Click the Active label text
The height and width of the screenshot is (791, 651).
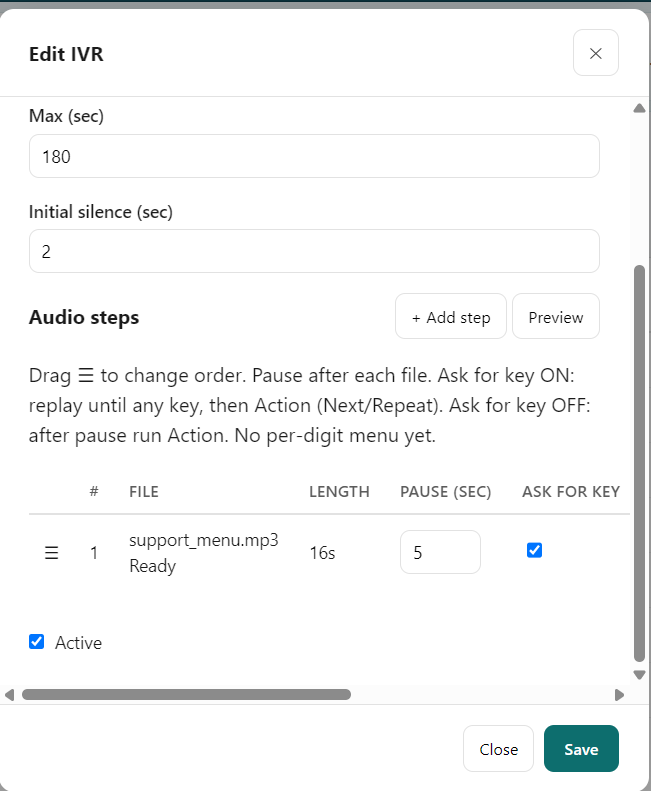(78, 643)
